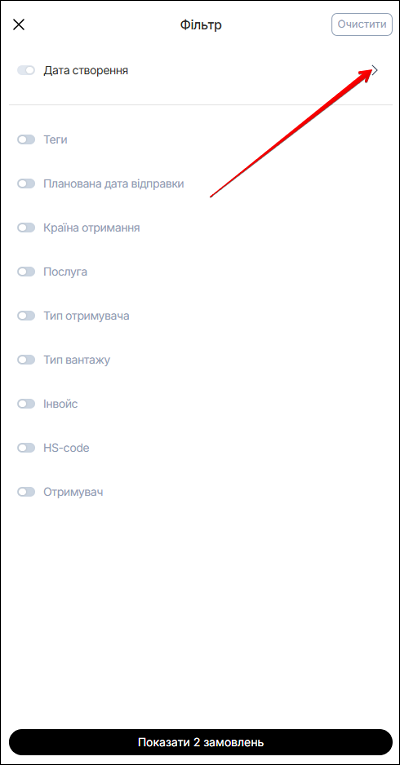The width and height of the screenshot is (400, 765).
Task: Enable the Тип вантажу toggle
Action: [26, 360]
